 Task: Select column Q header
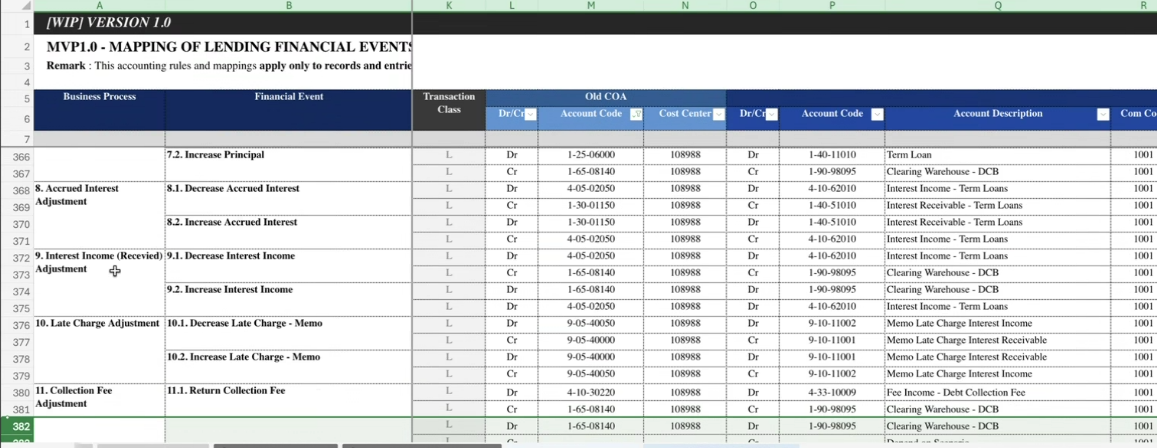(997, 6)
